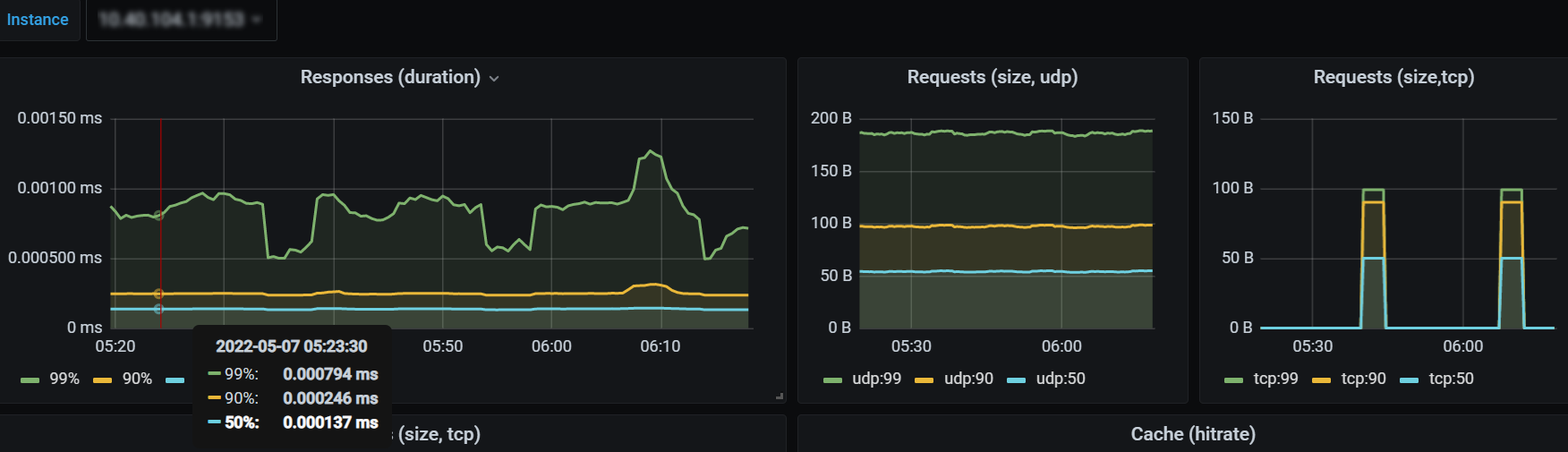Click the 0.00100 ms y-axis label
Viewport: 1568px width, 452px height.
(x=60, y=188)
